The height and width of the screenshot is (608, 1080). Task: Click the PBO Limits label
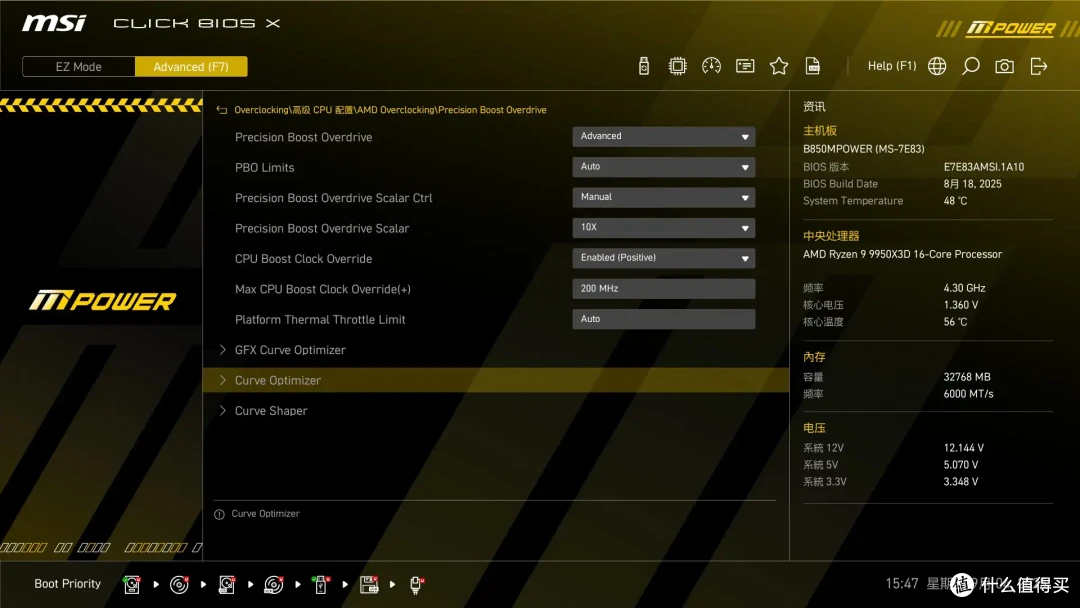coord(264,167)
